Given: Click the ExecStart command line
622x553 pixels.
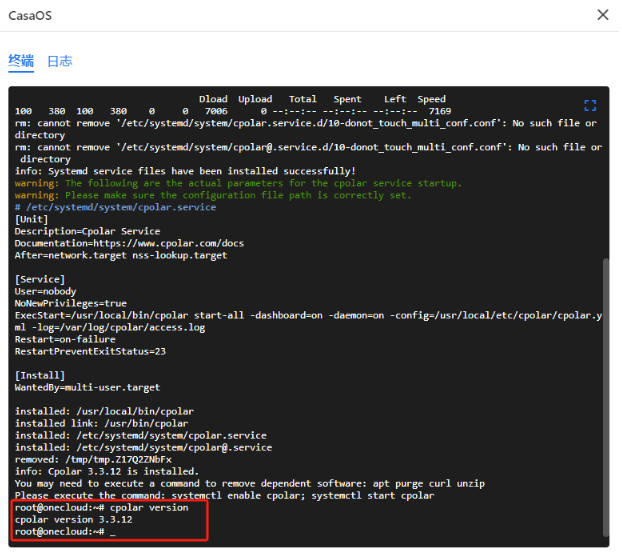Looking at the screenshot, I should pyautogui.click(x=300, y=315).
